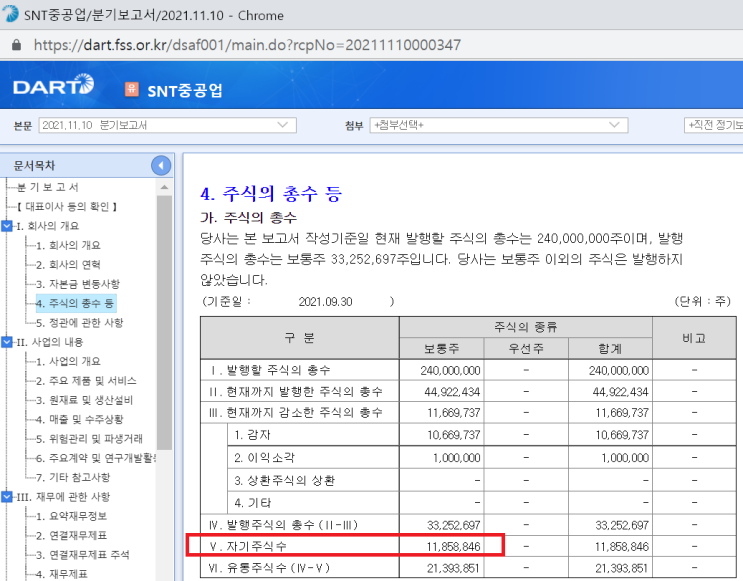The height and width of the screenshot is (581, 743).
Task: Click the padlock icon in the address bar
Action: point(16,45)
